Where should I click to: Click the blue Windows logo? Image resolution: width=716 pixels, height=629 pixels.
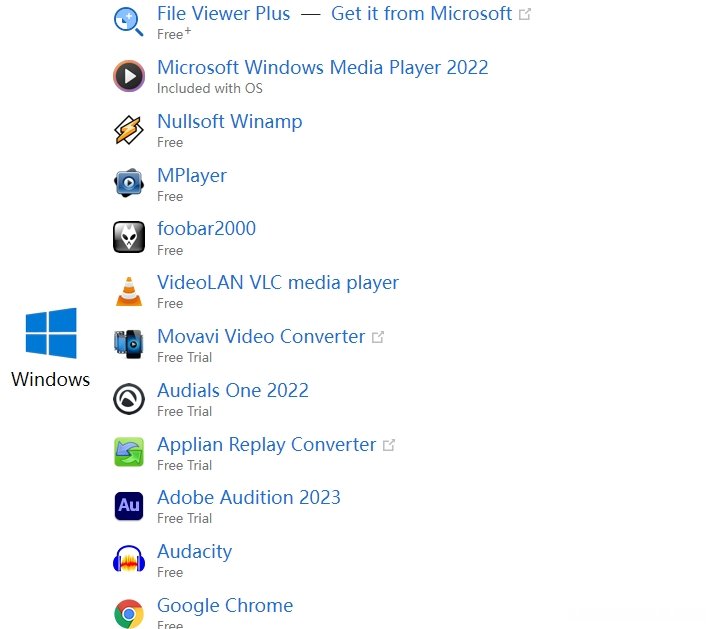[51, 333]
